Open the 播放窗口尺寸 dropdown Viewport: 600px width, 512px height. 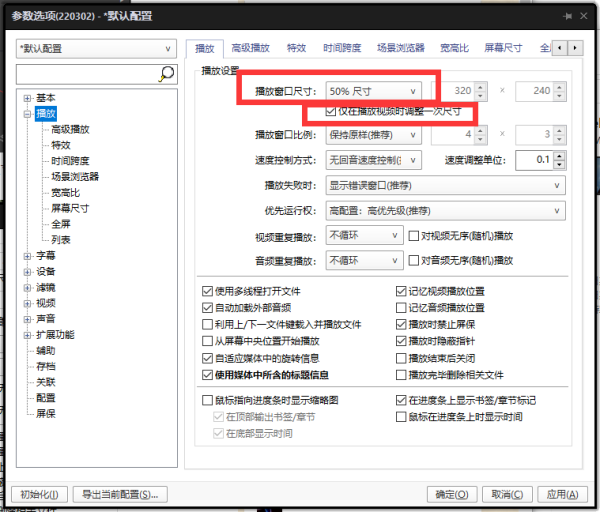(375, 92)
